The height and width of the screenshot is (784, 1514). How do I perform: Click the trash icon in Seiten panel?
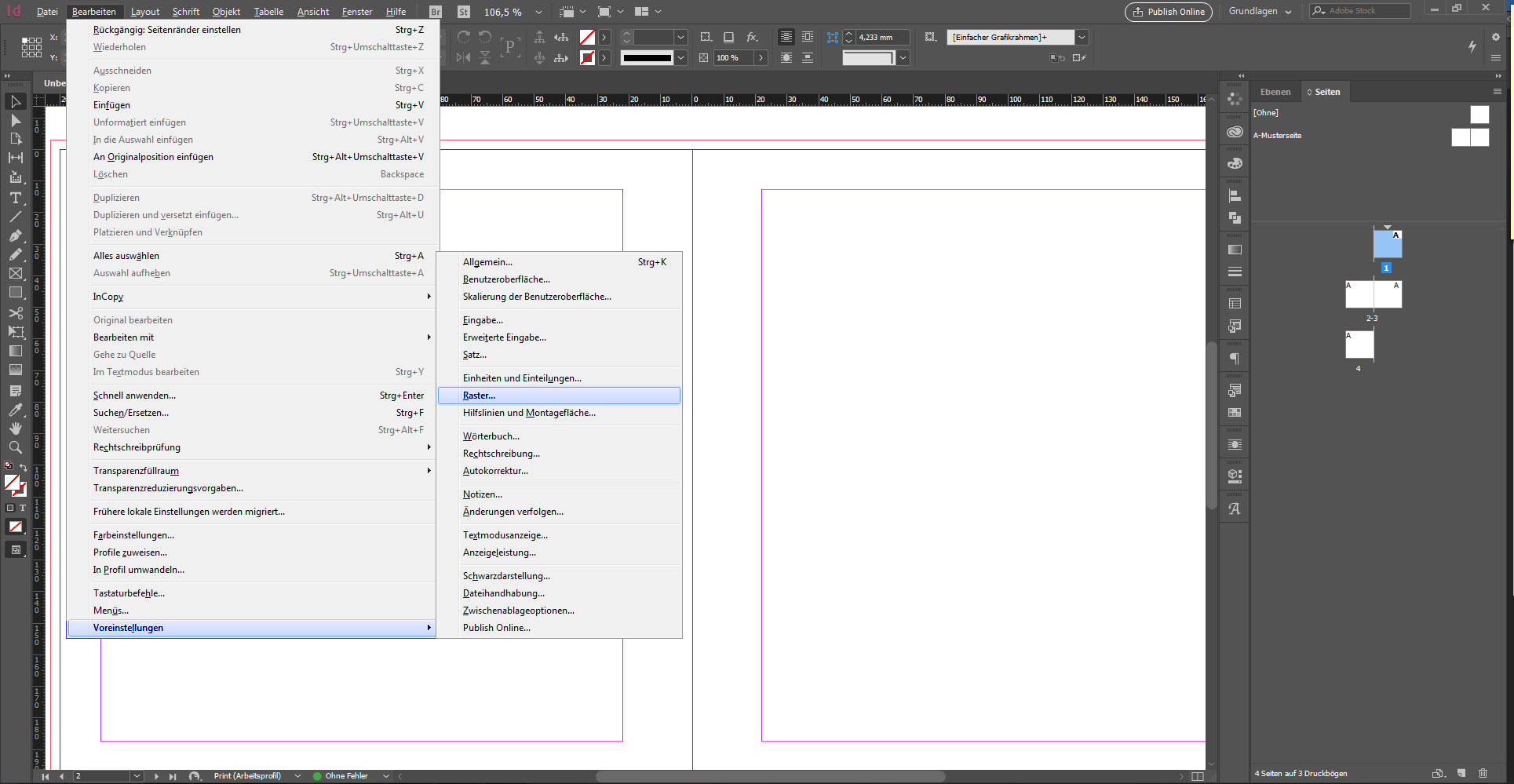(x=1483, y=773)
